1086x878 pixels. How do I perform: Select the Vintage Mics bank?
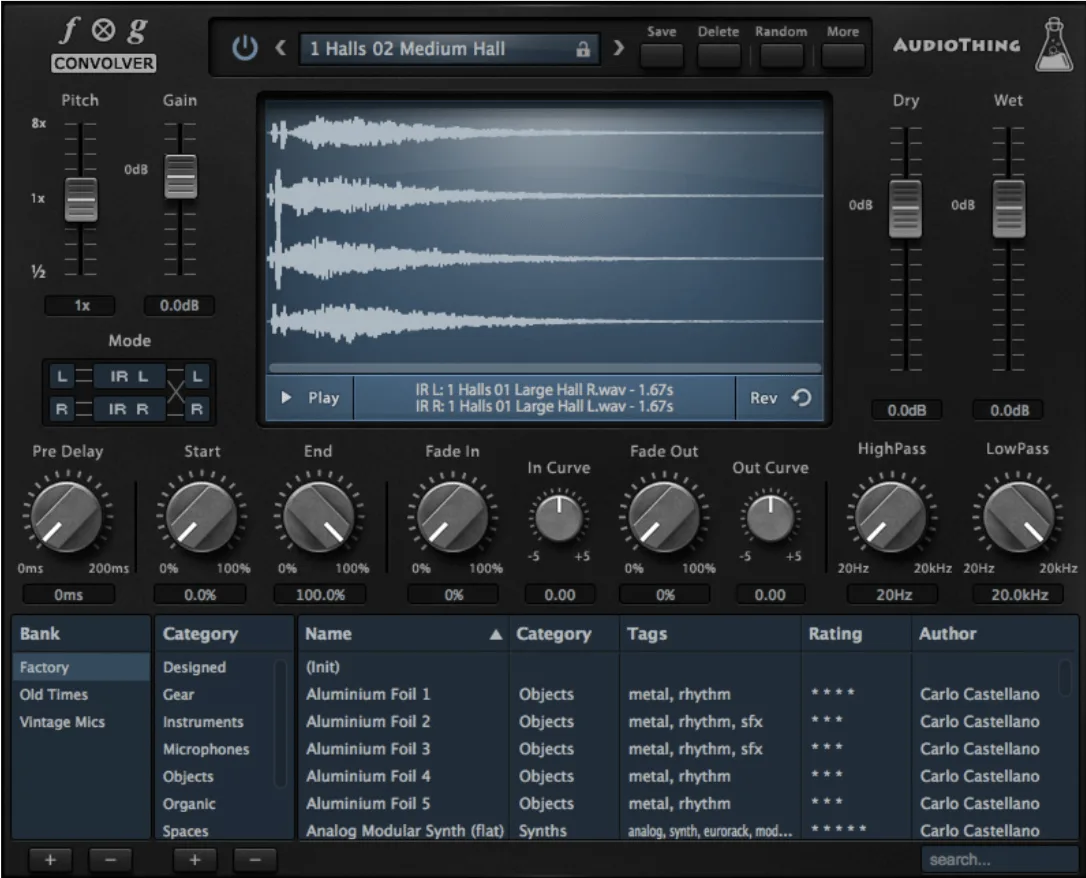81,722
